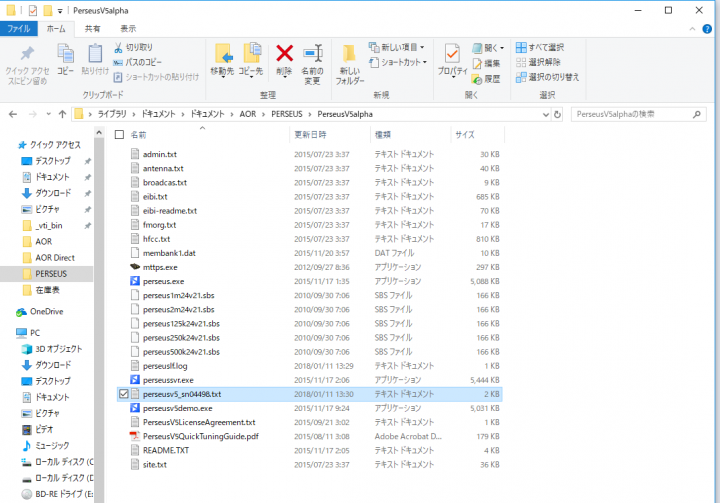720x503 pixels.
Task: Click the help question mark icon
Action: pos(707,29)
